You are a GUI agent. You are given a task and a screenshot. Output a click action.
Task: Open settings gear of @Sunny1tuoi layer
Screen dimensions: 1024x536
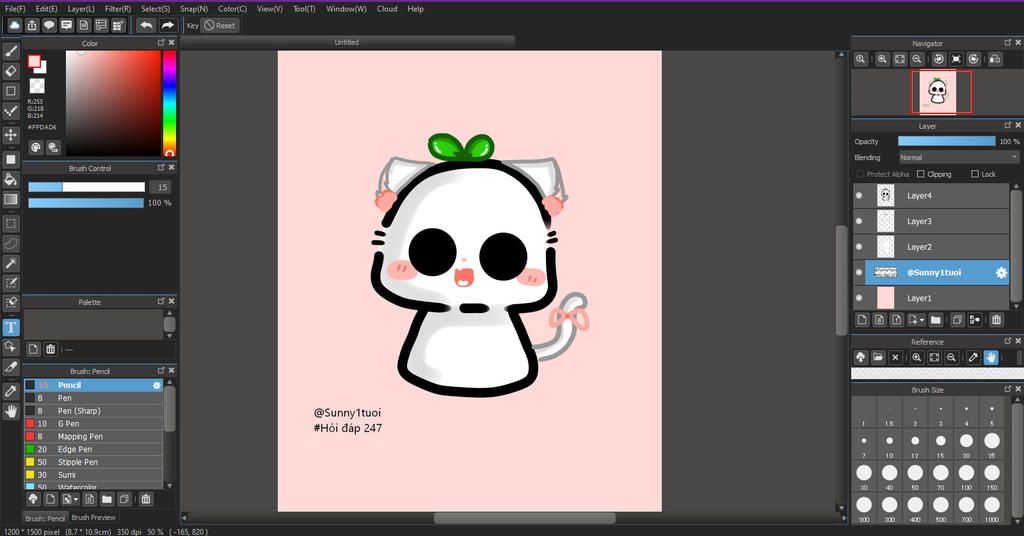point(1000,273)
